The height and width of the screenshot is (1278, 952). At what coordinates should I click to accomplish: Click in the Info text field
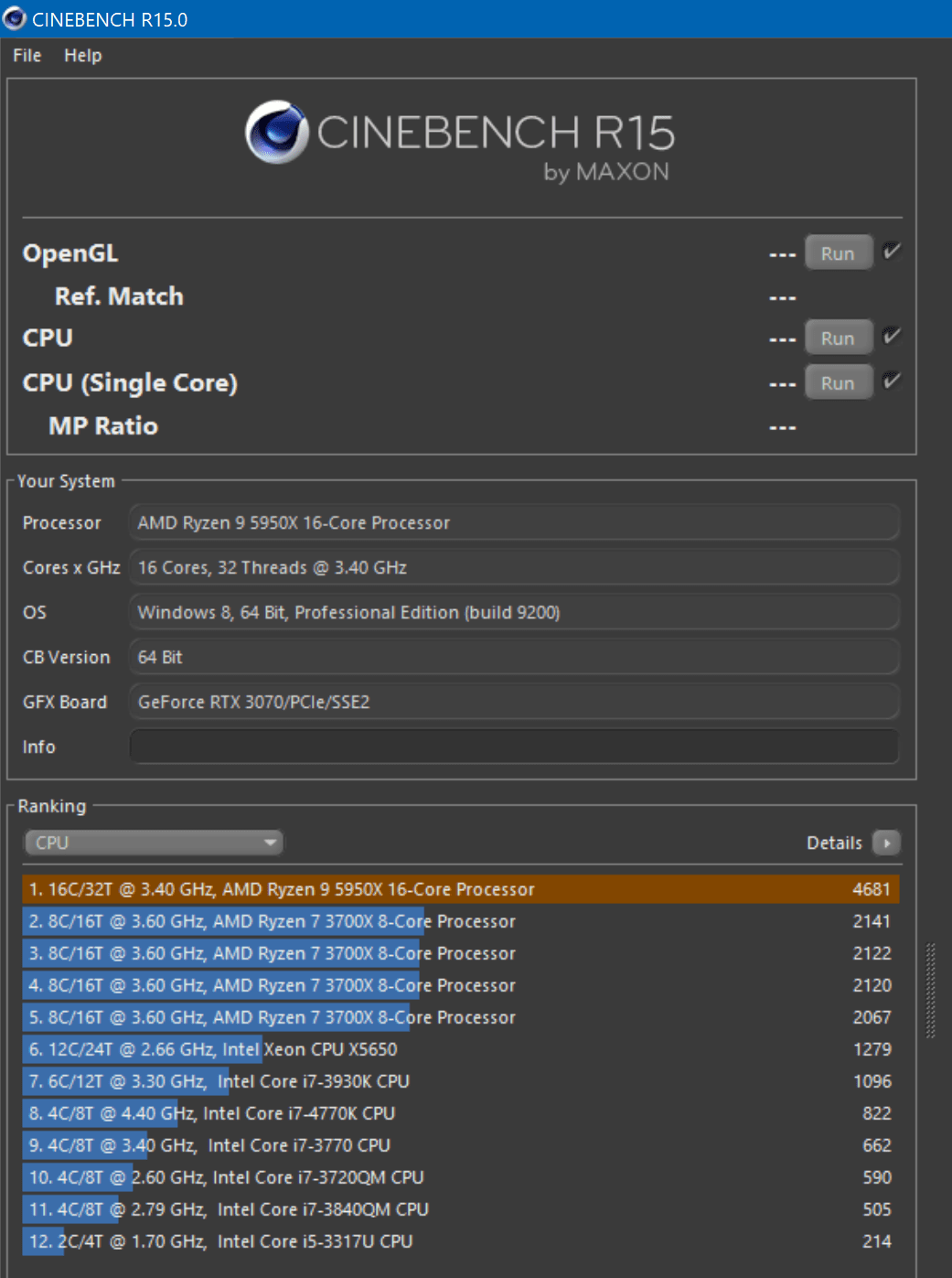coord(514,746)
